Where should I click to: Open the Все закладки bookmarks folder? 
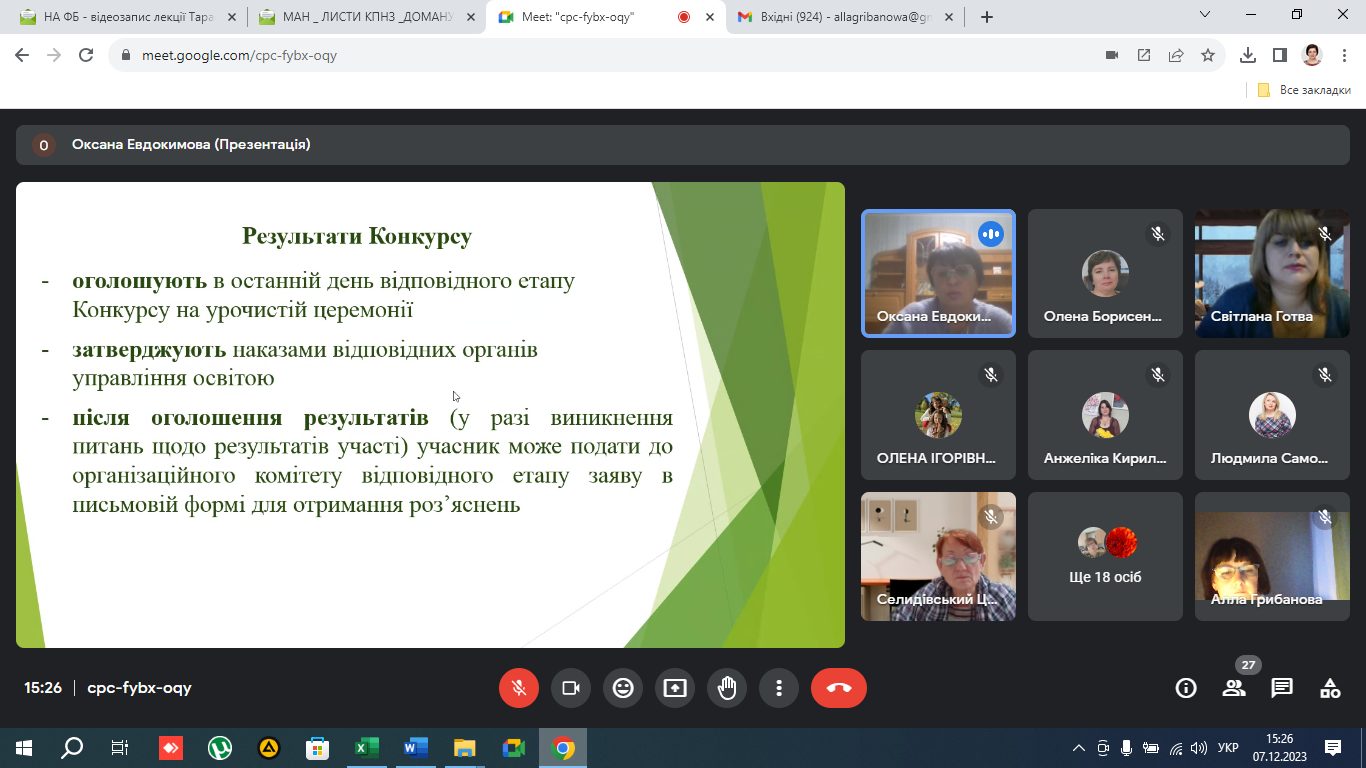pyautogui.click(x=1305, y=90)
